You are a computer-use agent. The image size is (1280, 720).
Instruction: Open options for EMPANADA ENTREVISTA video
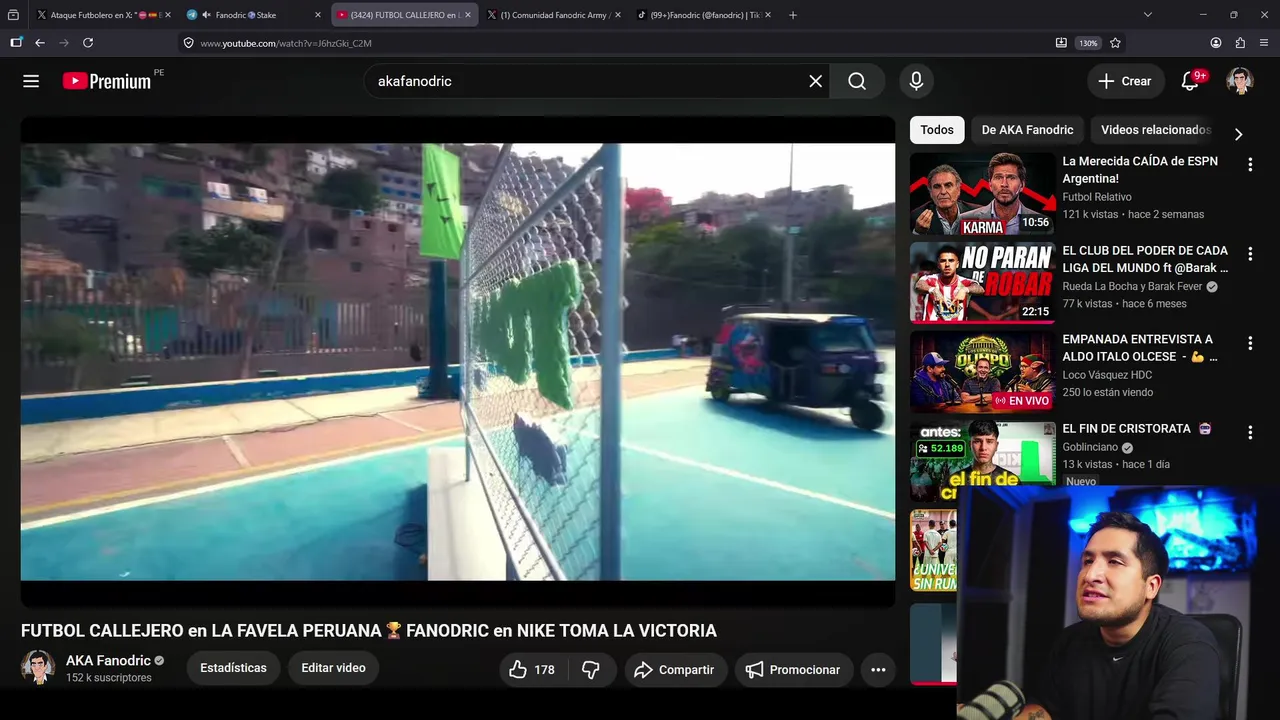[x=1250, y=343]
